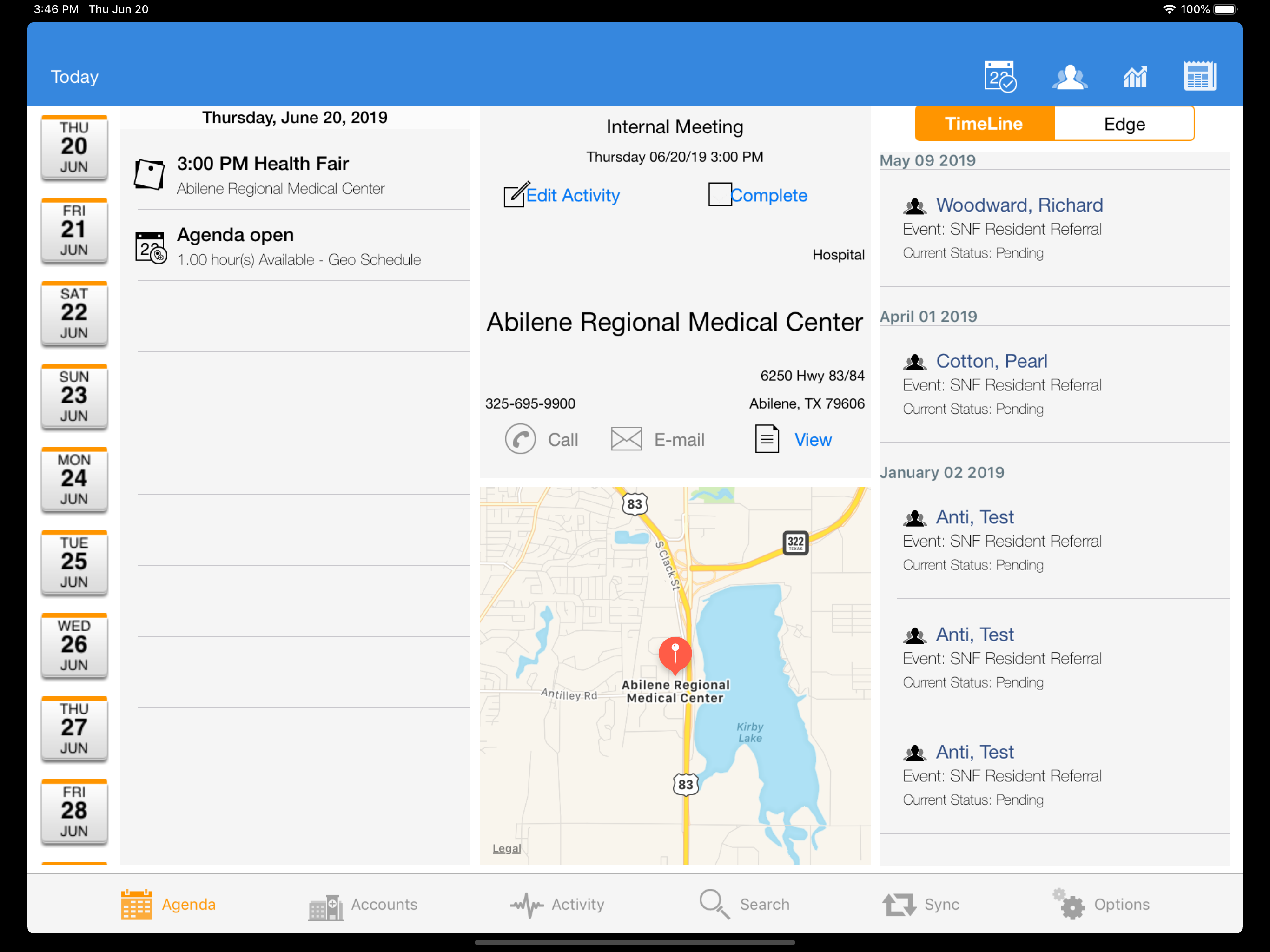
Task: Tap the Woodward, Richard person icon
Action: point(914,205)
